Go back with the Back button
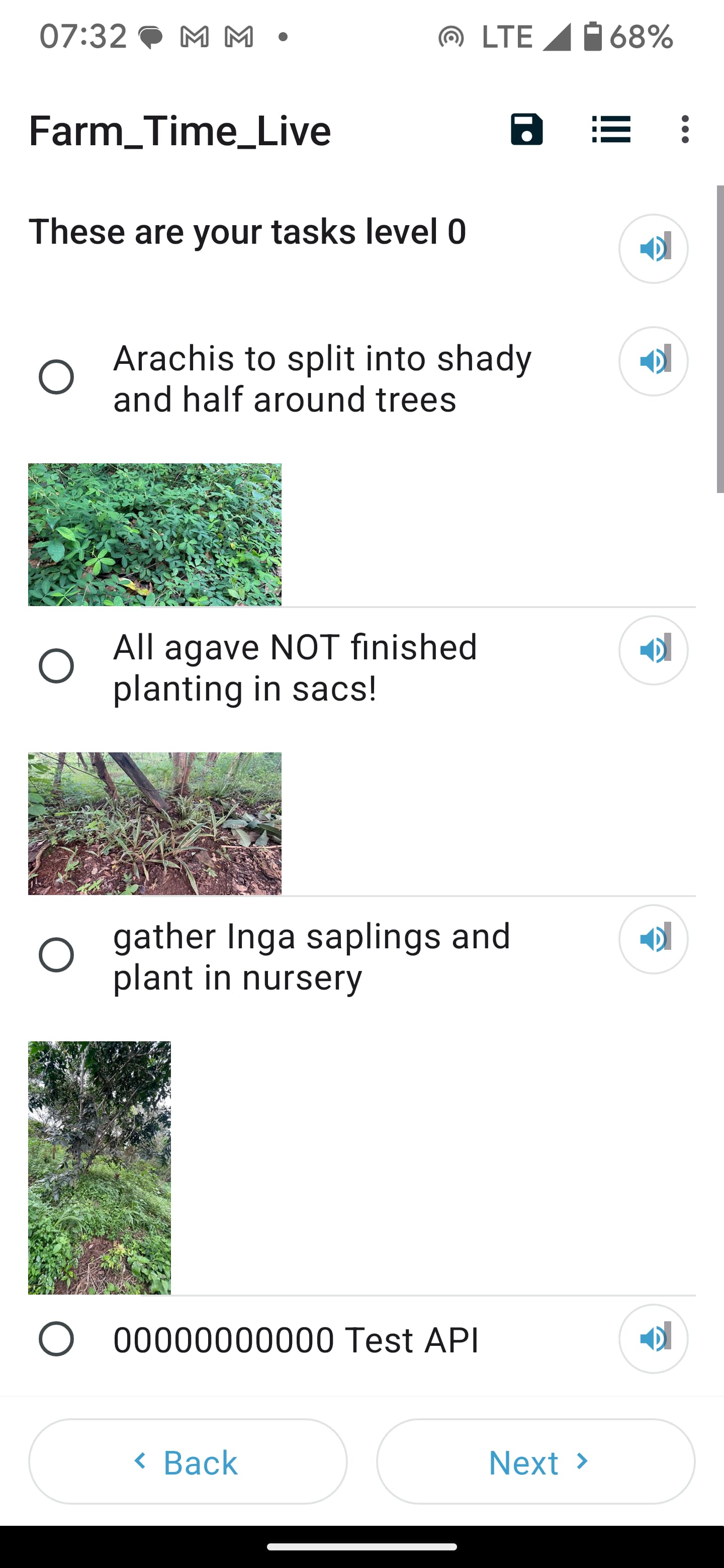The width and height of the screenshot is (724, 1568). pyautogui.click(x=188, y=1461)
